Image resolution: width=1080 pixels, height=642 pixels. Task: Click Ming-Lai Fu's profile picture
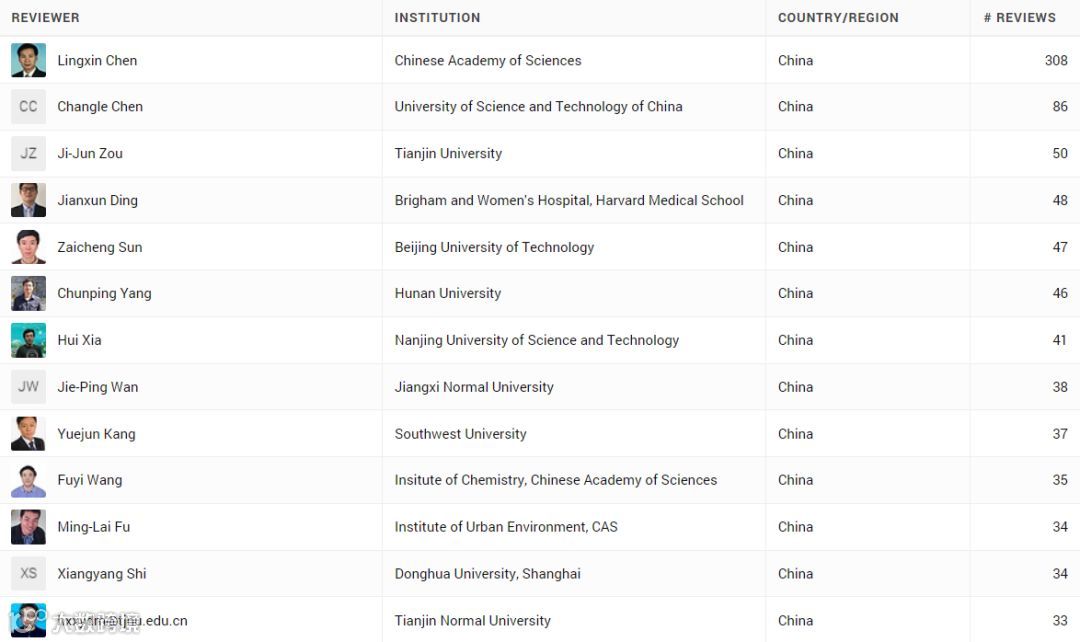(28, 527)
